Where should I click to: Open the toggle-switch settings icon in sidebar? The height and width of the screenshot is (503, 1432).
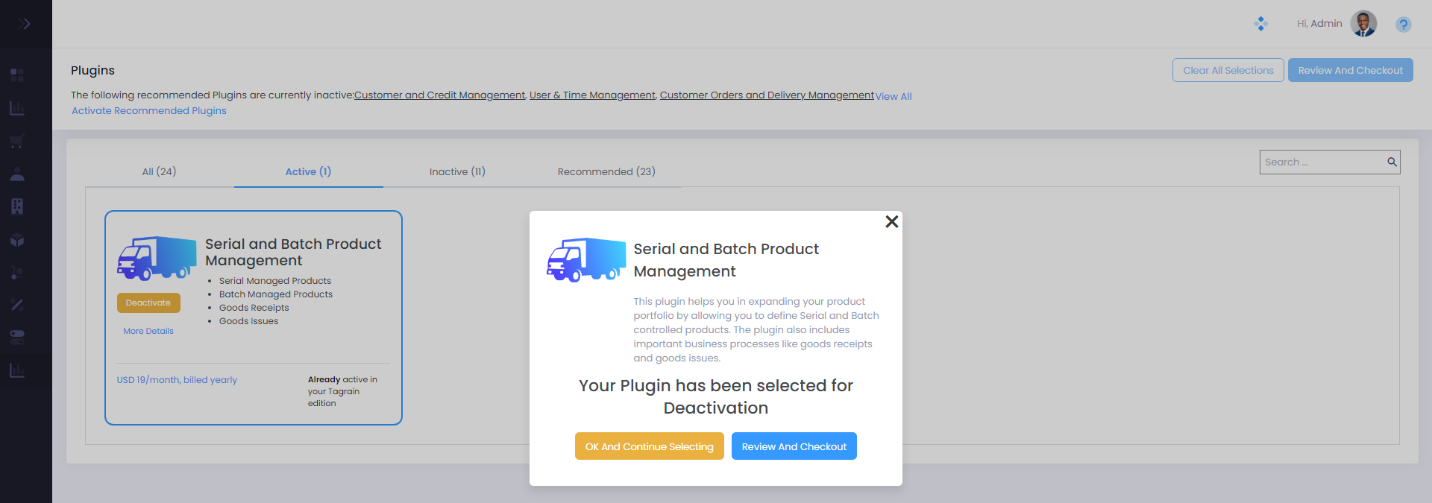click(17, 336)
